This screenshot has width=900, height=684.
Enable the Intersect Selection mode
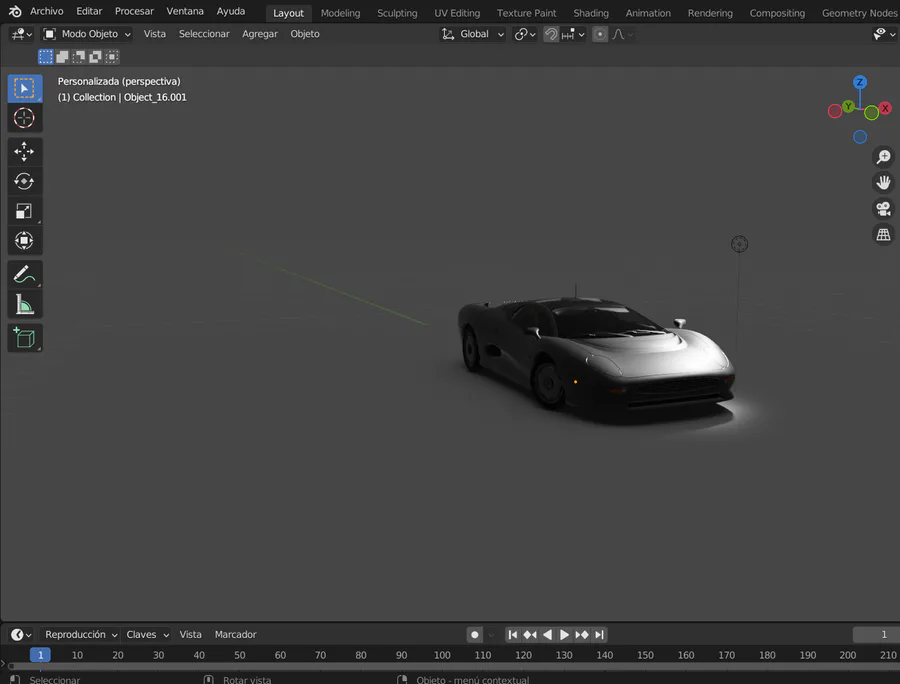112,56
